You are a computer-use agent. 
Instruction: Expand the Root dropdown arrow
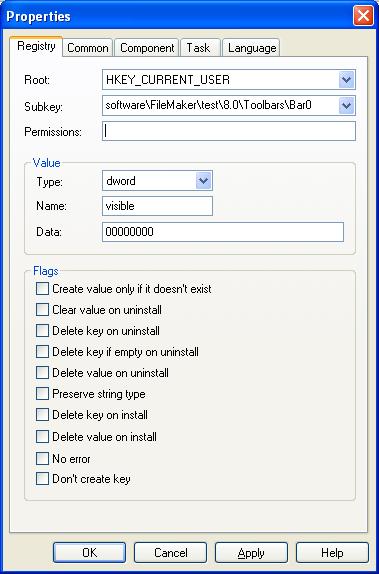pos(346,80)
